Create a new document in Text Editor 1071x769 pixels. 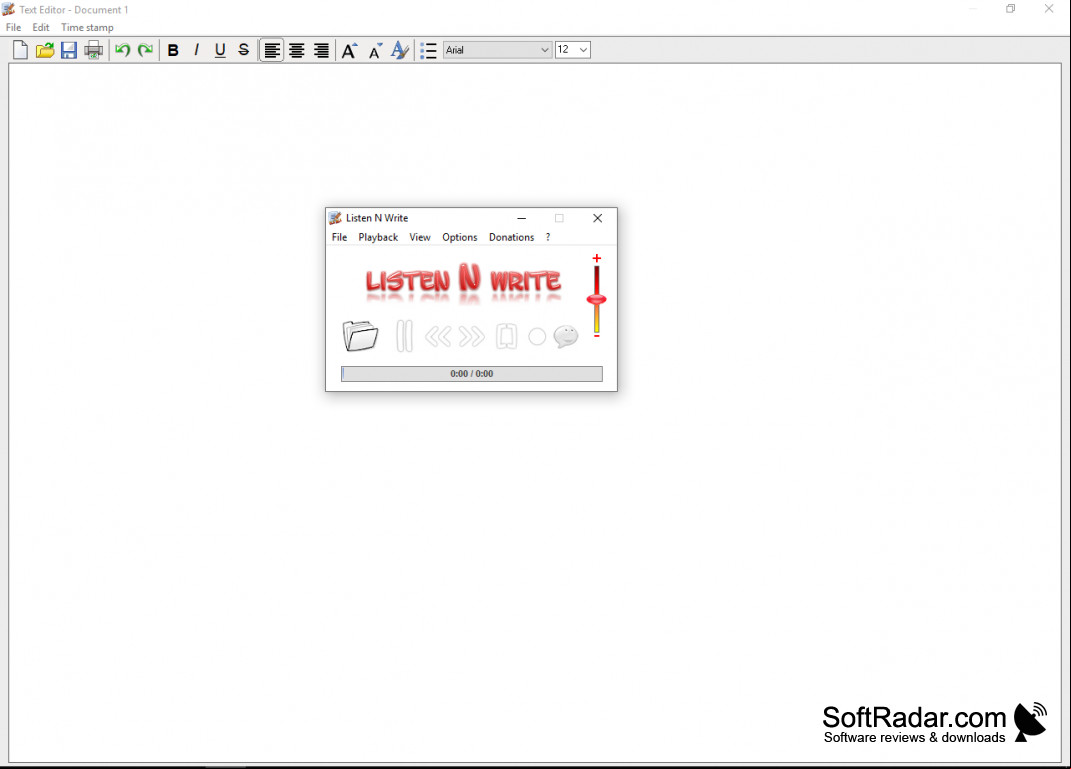point(20,50)
